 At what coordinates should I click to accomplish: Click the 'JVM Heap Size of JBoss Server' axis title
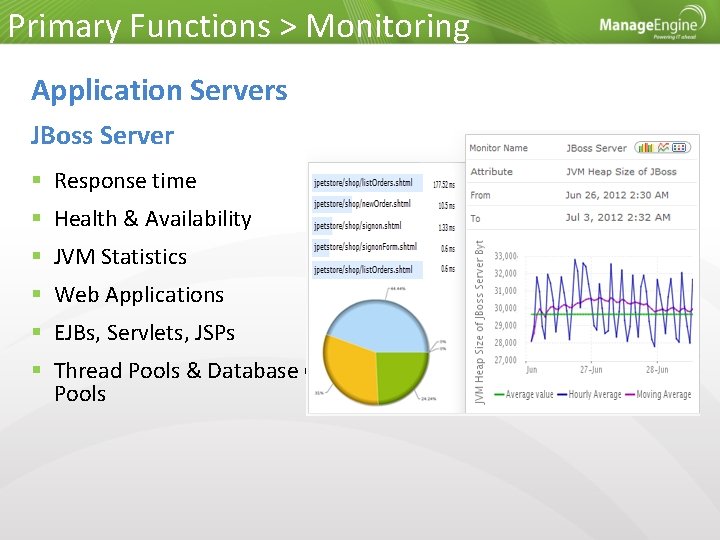[x=479, y=322]
